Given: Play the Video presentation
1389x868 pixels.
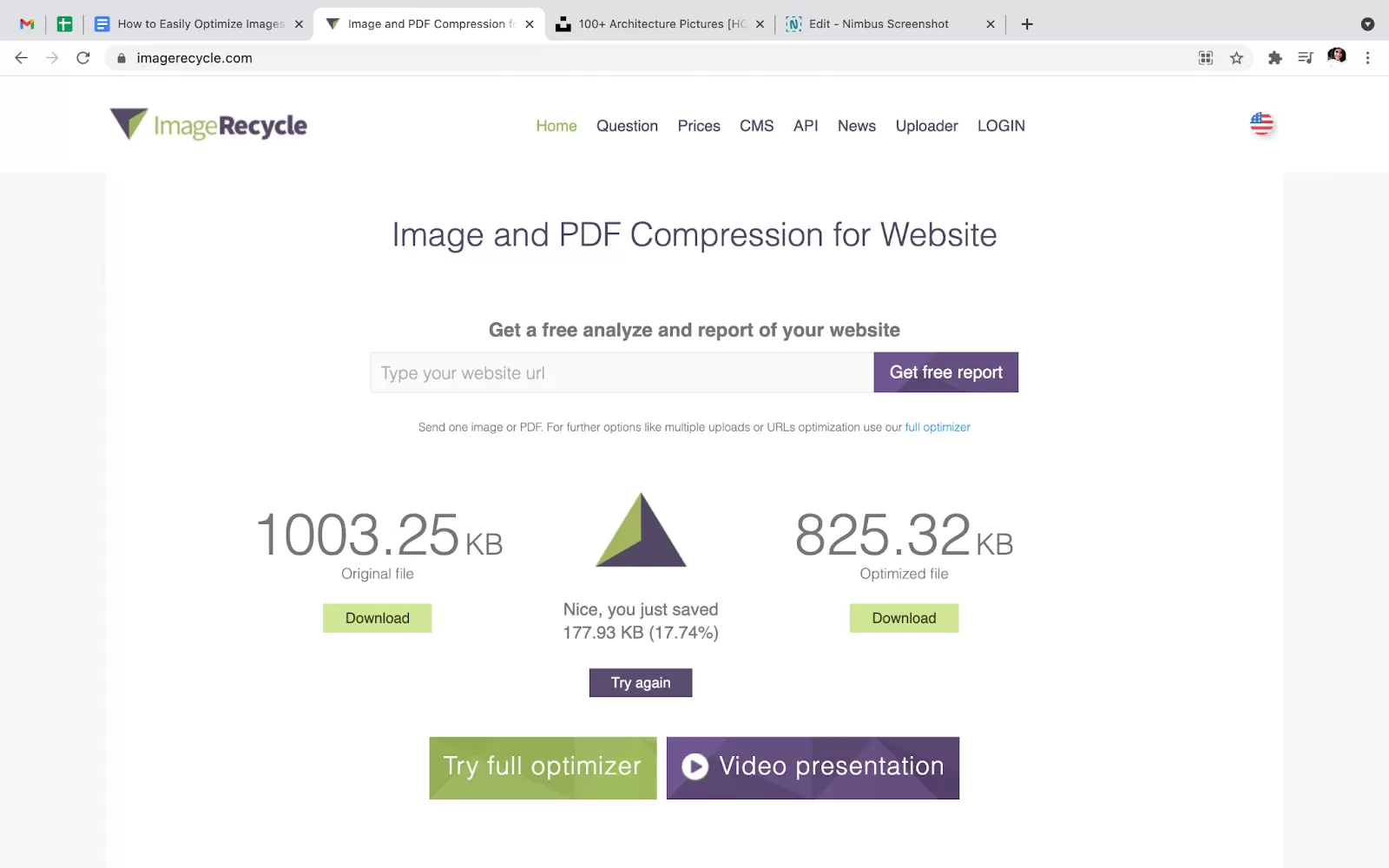Looking at the screenshot, I should click(x=813, y=767).
